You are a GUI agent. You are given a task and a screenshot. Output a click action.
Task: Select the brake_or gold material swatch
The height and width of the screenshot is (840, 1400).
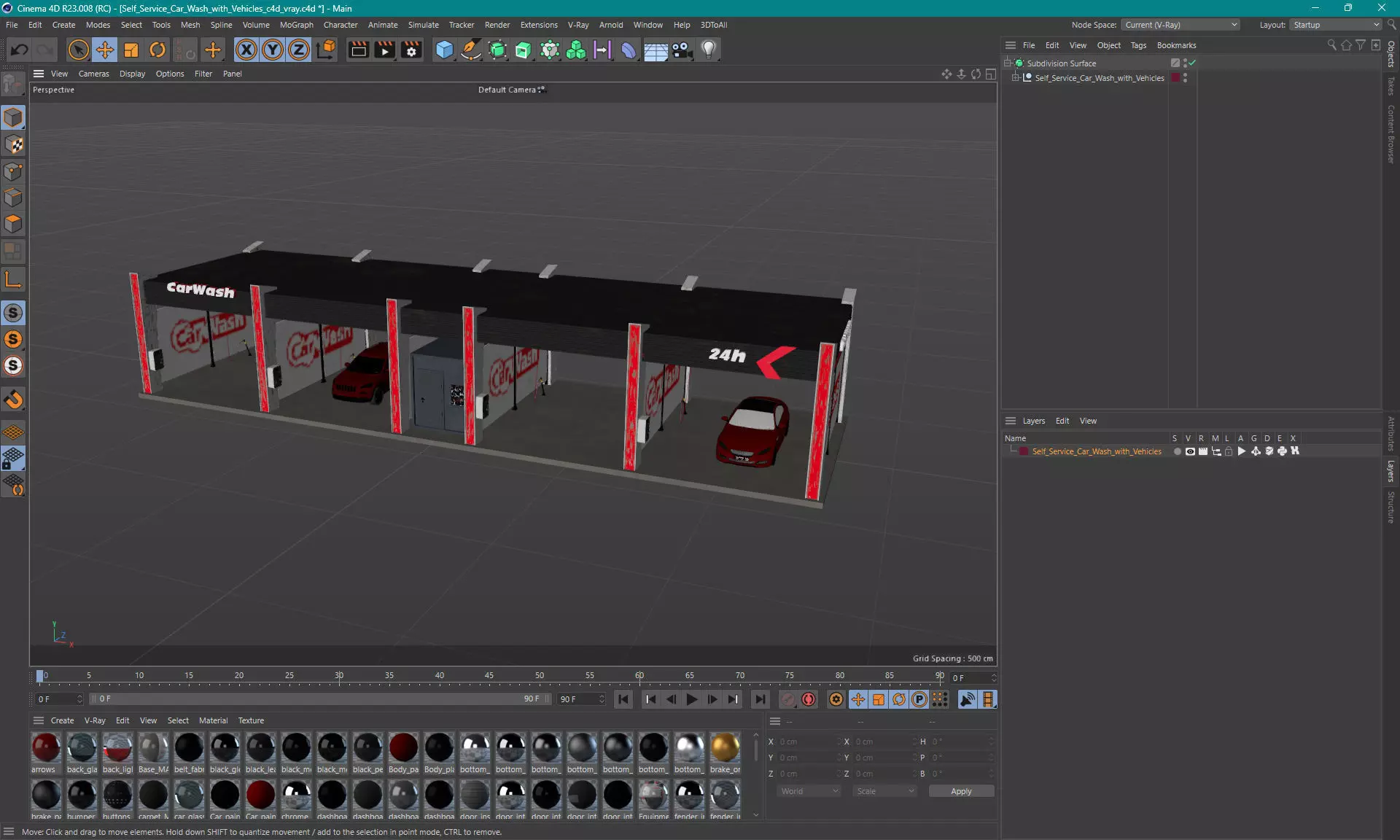[x=725, y=752]
